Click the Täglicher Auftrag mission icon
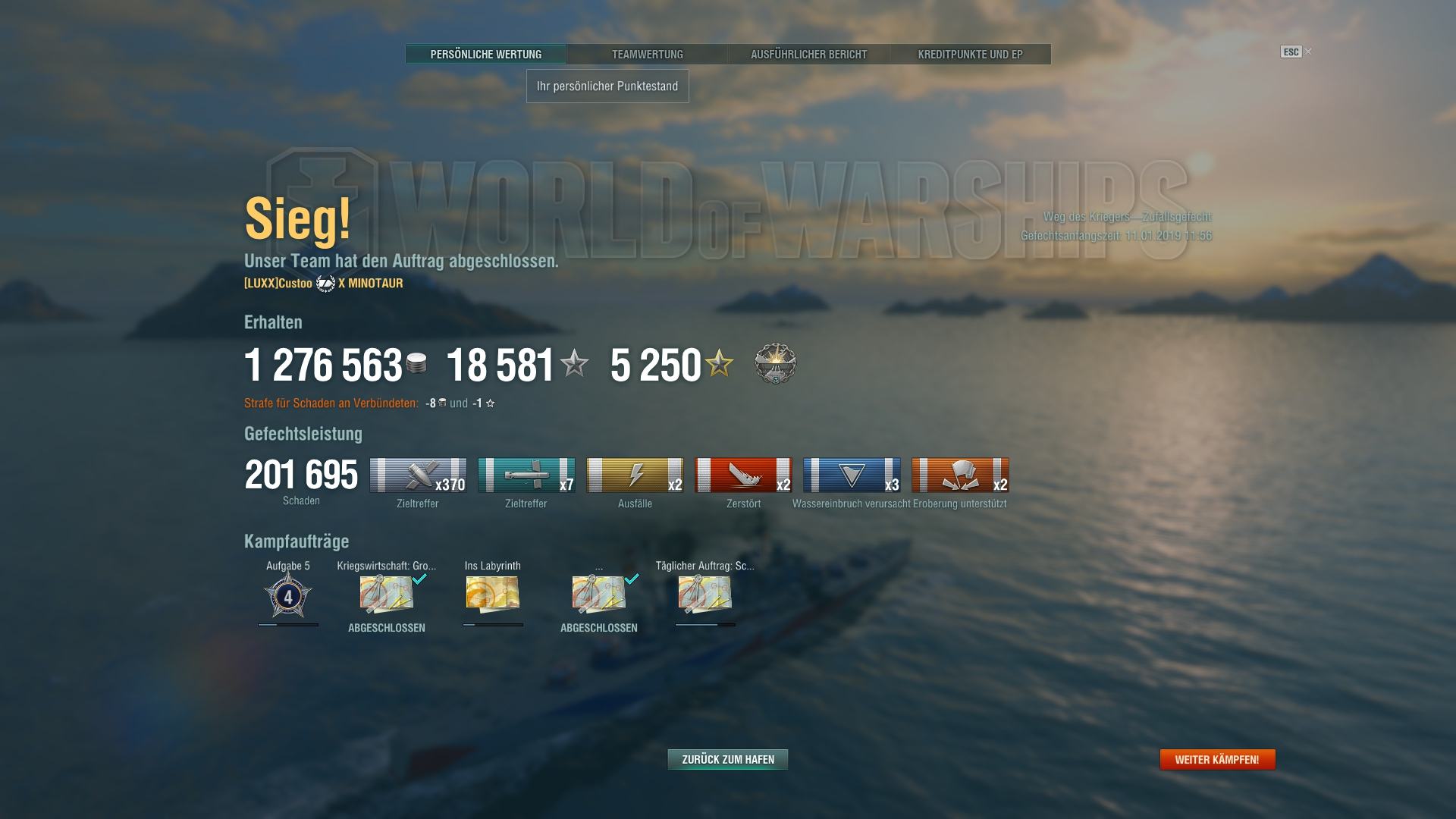Screen dimensions: 1456x819 705,594
